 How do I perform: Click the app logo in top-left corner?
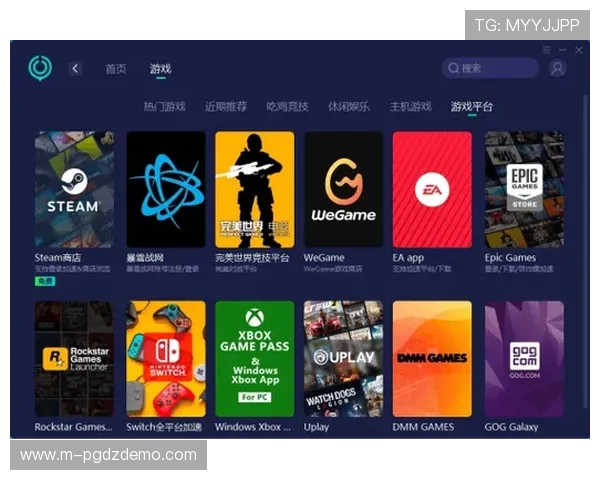point(40,68)
